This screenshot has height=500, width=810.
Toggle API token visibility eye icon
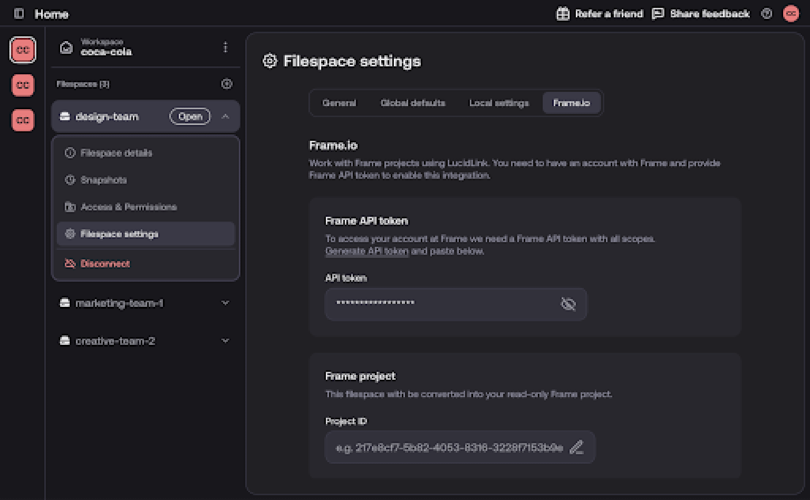[x=568, y=304]
